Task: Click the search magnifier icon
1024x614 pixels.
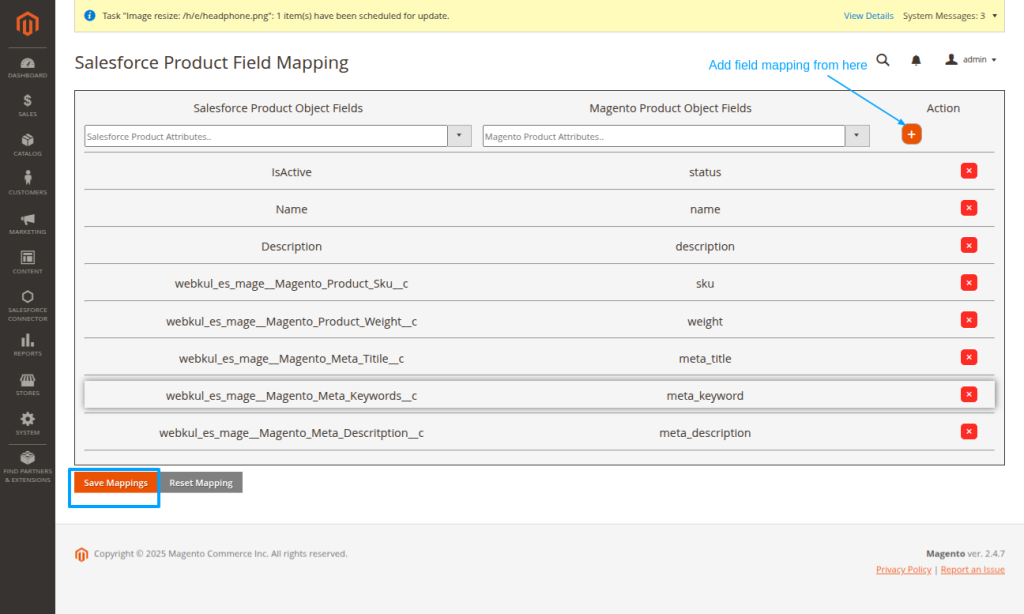Action: [x=883, y=60]
